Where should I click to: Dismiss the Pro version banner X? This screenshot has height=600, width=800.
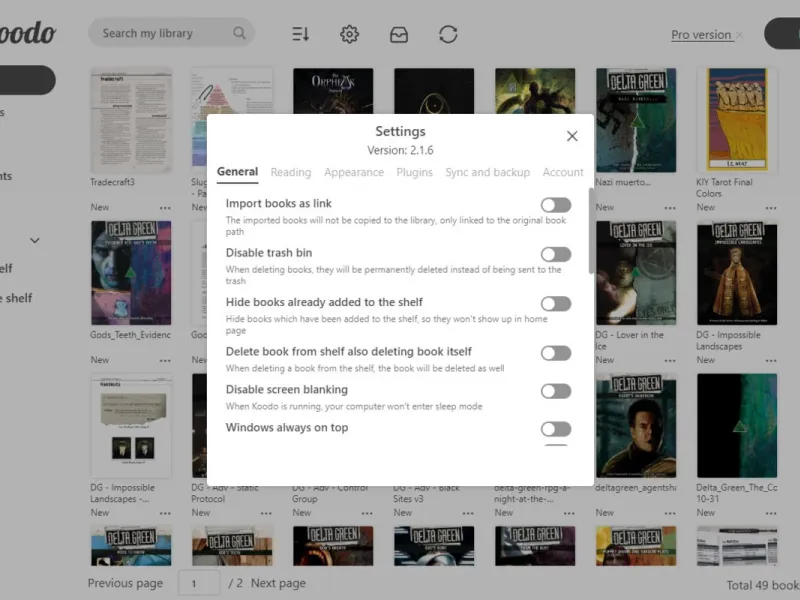coord(739,35)
